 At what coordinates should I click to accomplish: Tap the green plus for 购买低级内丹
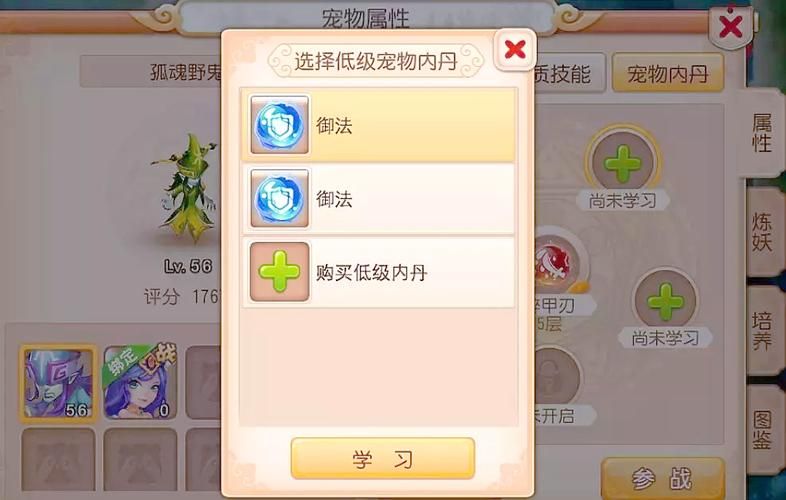point(279,272)
